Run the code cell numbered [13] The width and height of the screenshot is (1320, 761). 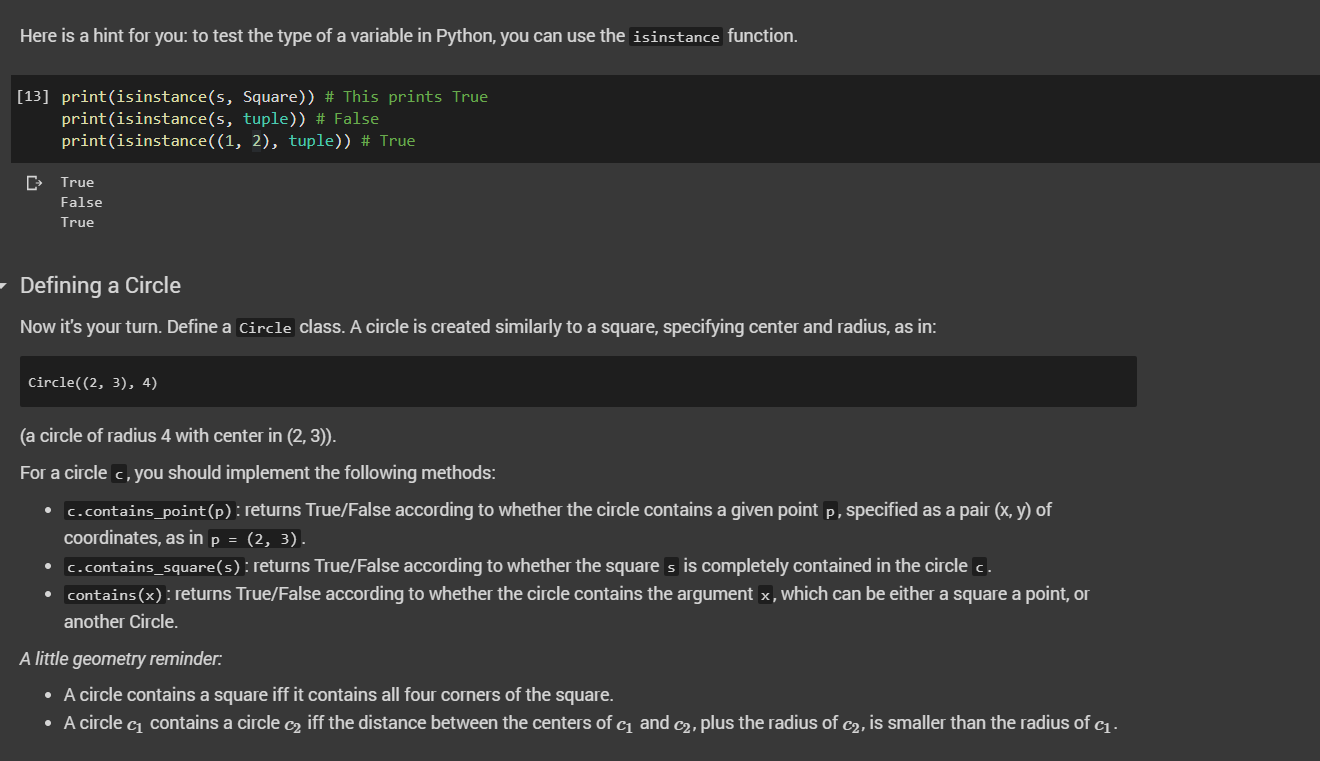(33, 97)
